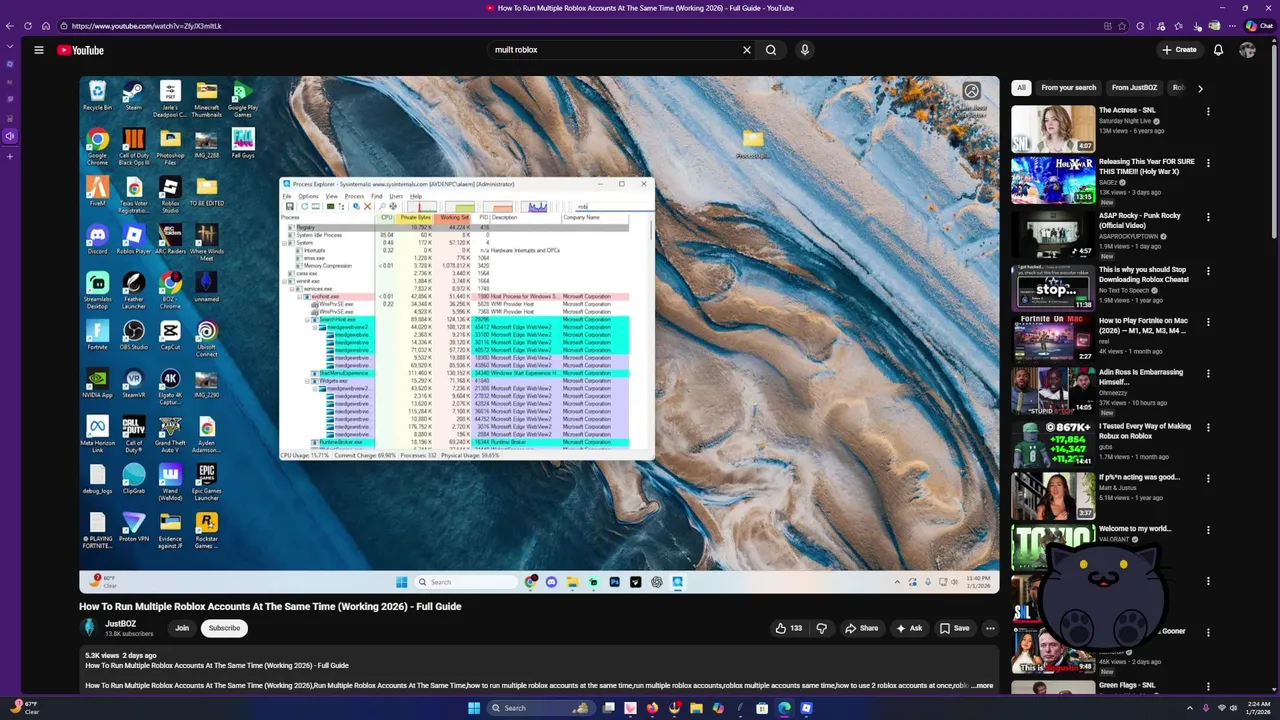1280x720 pixels.
Task: Select the From your search chip
Action: [x=1069, y=88]
